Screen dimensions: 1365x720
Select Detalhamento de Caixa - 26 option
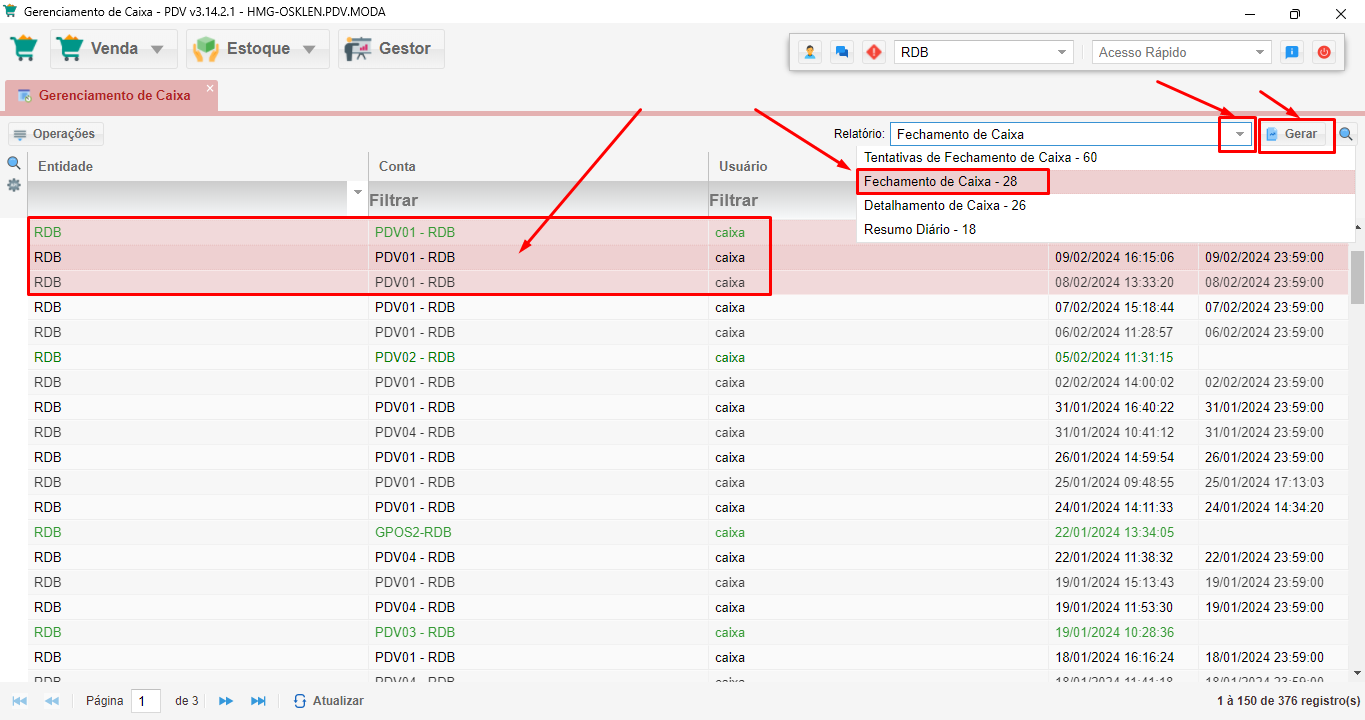[x=944, y=205]
